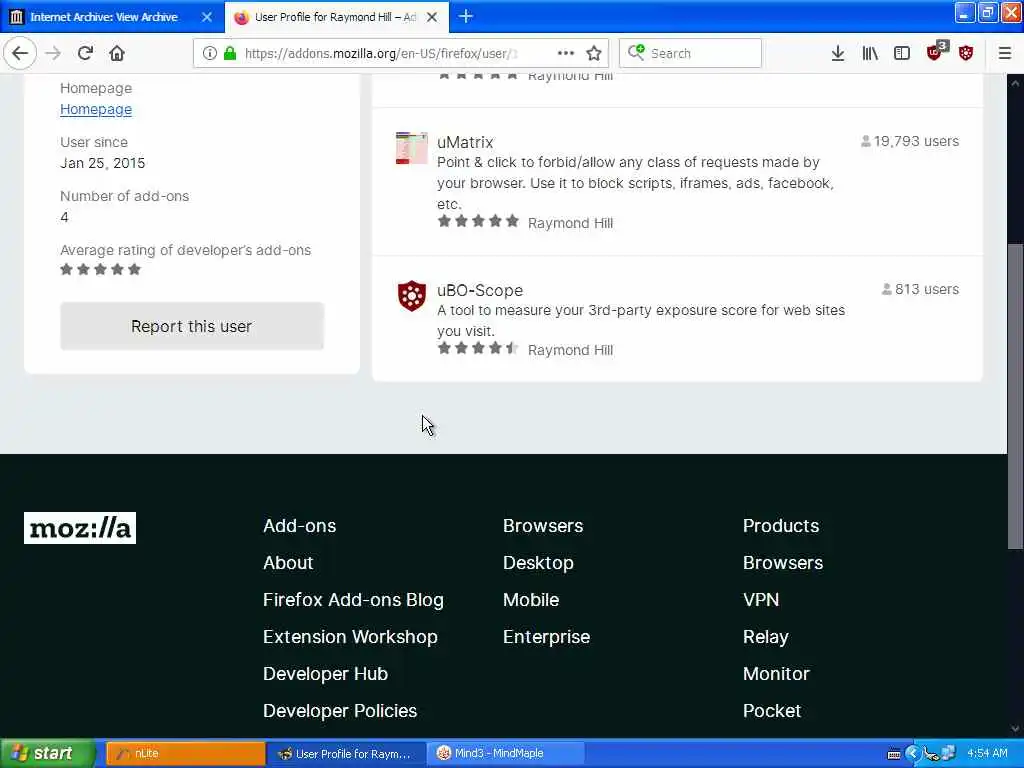Open page actions three-dot menu
This screenshot has height=768, width=1024.
(566, 53)
